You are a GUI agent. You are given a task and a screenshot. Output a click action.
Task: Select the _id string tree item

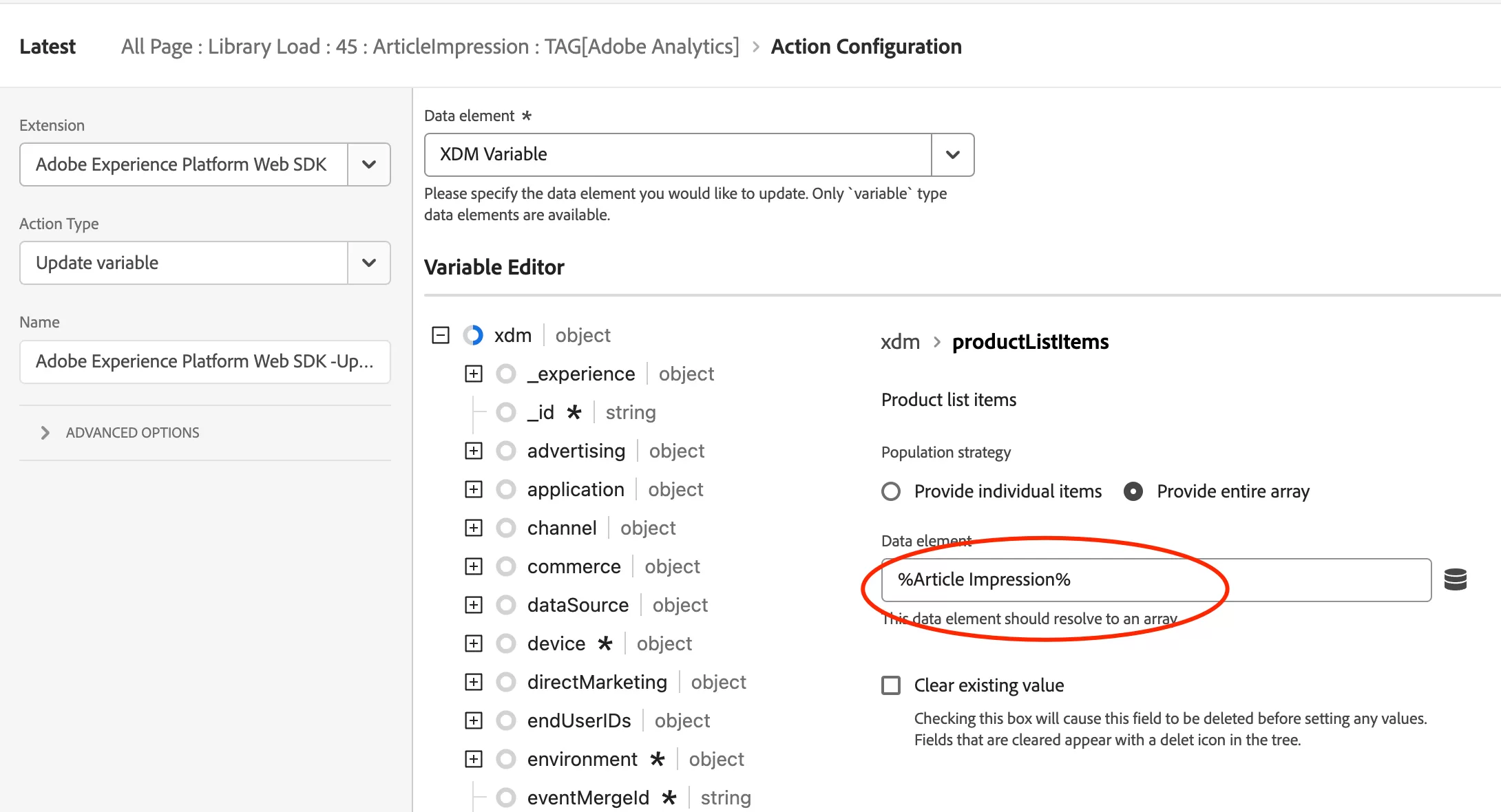click(540, 412)
